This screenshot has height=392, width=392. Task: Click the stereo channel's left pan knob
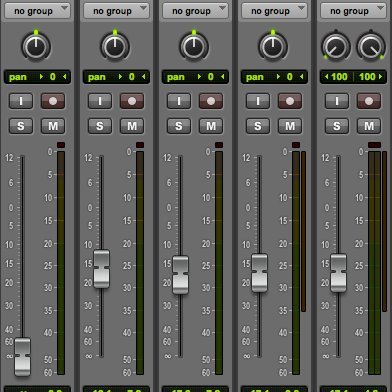click(x=335, y=47)
